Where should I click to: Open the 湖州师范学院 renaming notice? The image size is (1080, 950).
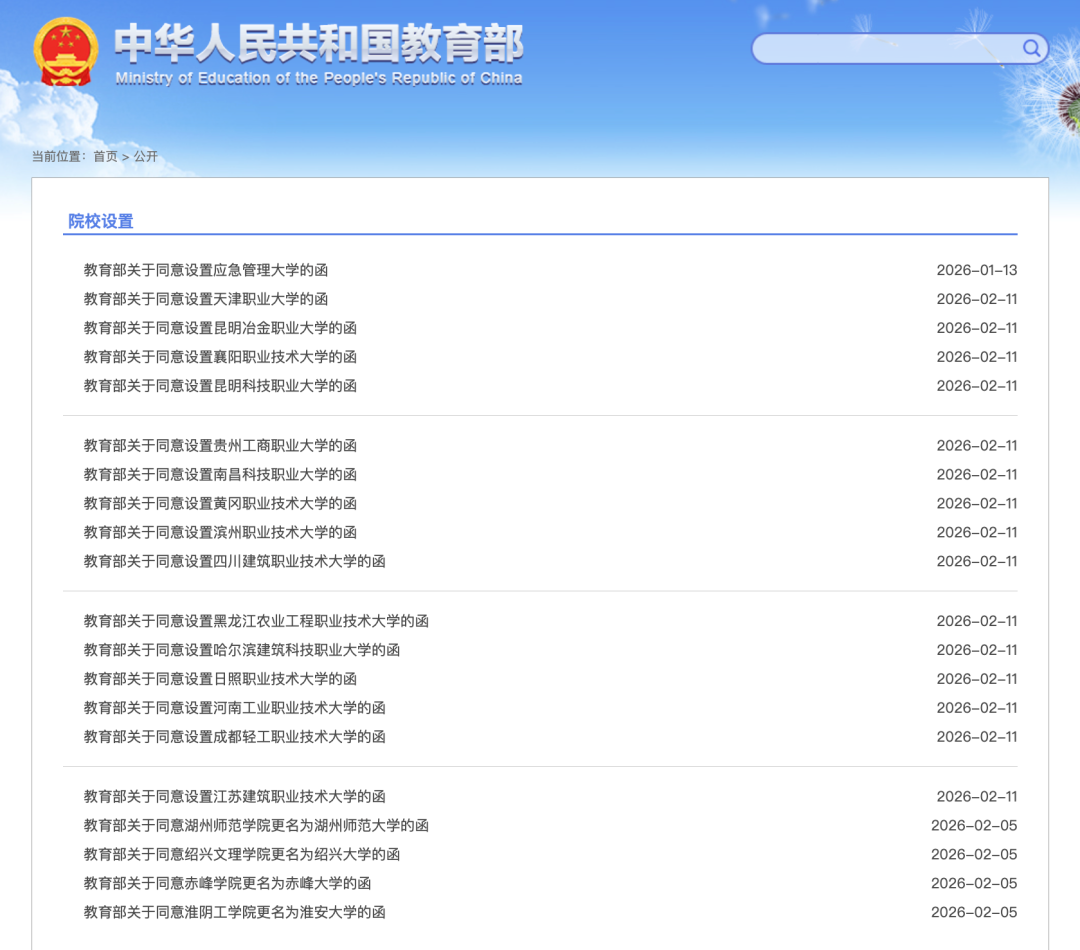[255, 825]
